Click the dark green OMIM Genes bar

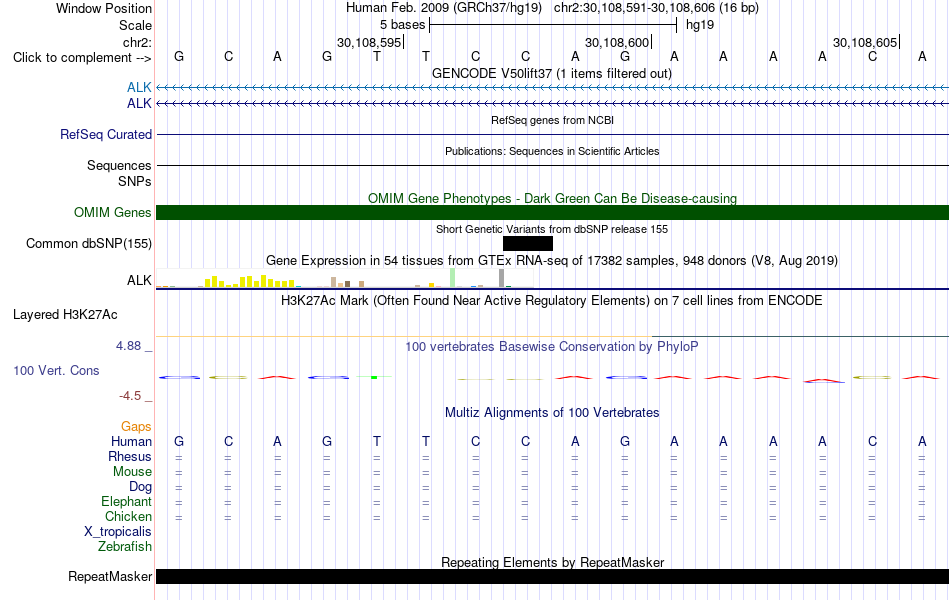(x=552, y=212)
